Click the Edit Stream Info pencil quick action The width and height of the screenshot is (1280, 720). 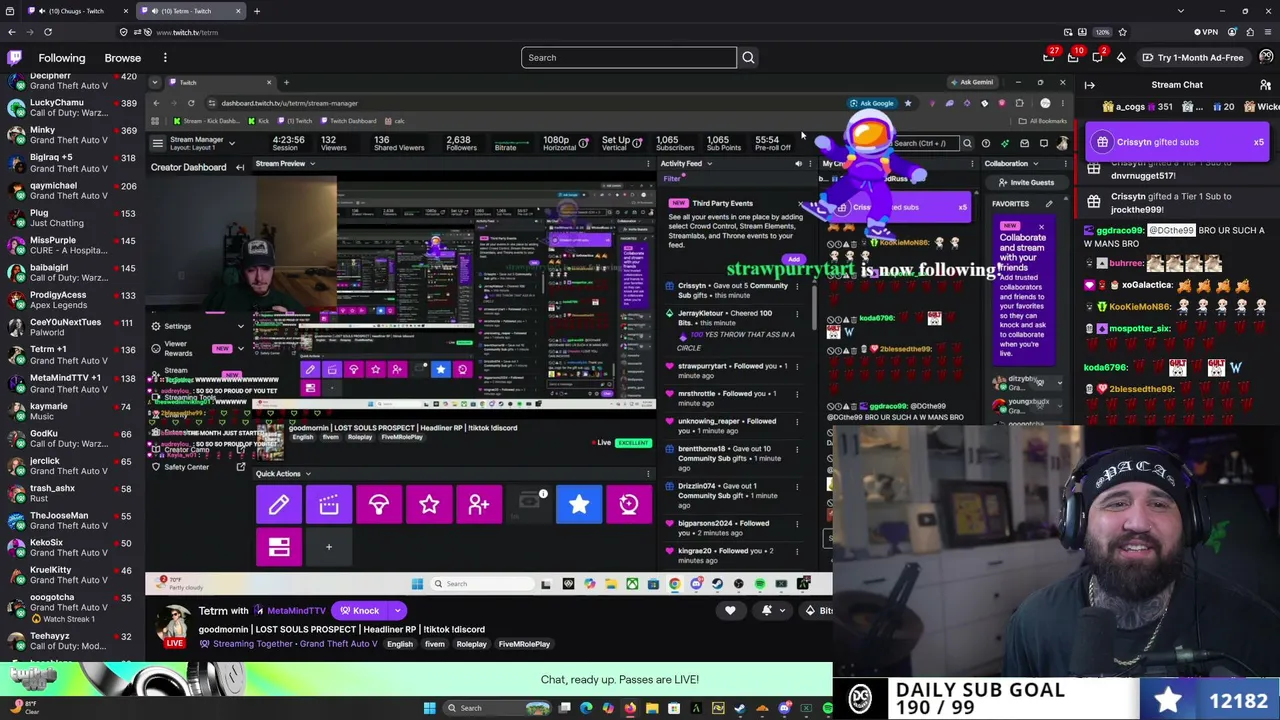coord(279,505)
